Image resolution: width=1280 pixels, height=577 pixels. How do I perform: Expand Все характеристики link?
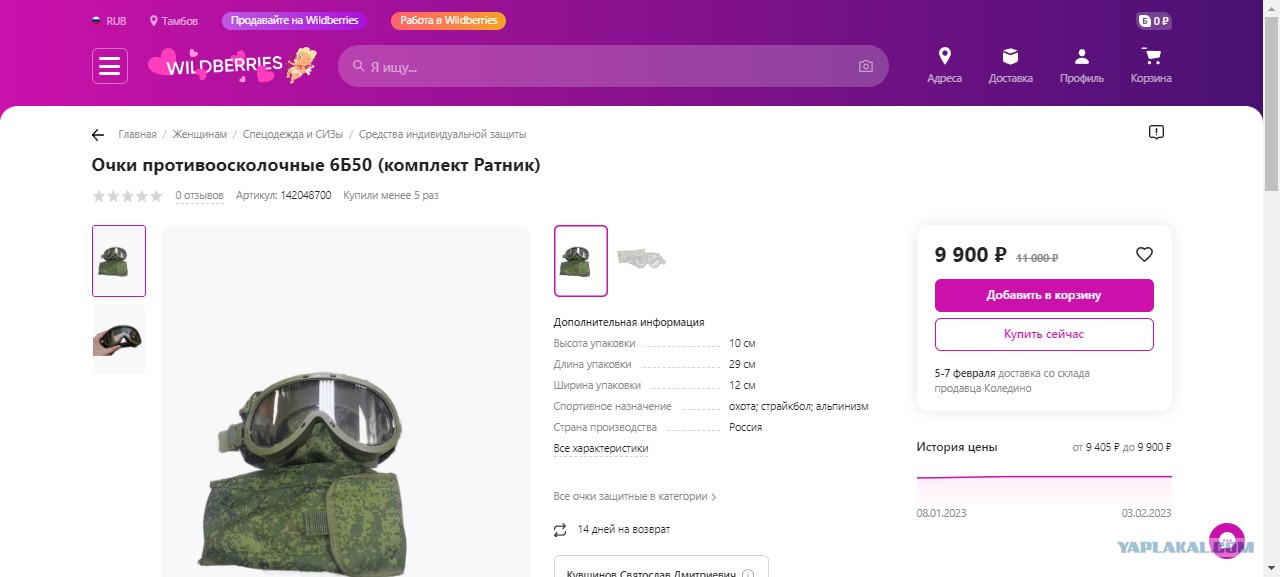[x=601, y=448]
